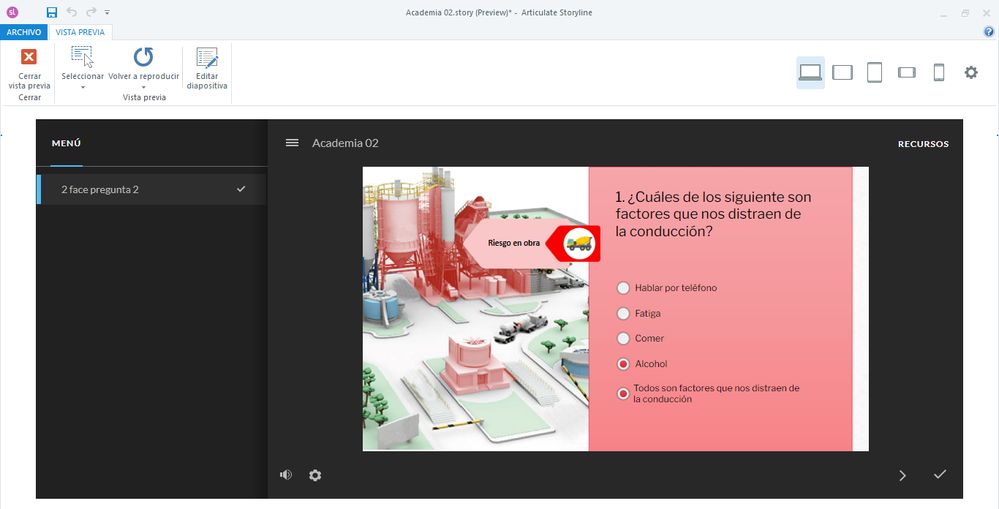Open the quick access toolbar customize arrow
Image resolution: width=999 pixels, height=509 pixels.
point(107,12)
